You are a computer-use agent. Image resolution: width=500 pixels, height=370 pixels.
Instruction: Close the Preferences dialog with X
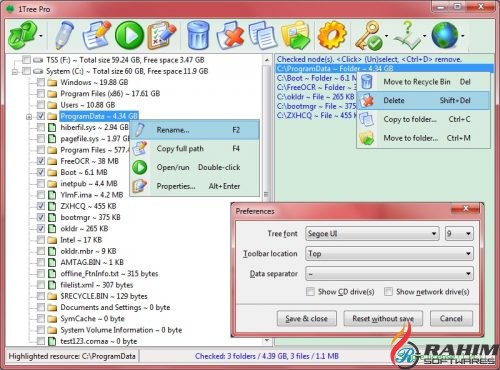tap(466, 209)
